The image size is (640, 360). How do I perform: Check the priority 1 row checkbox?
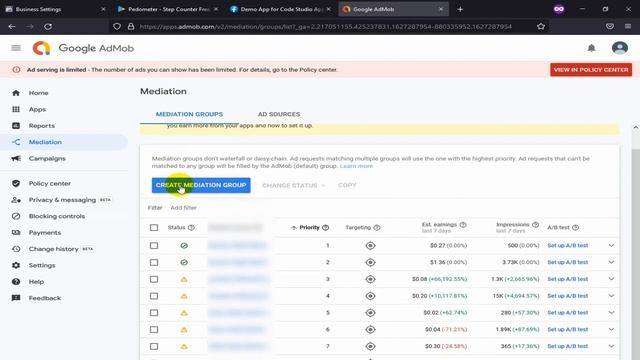click(x=154, y=246)
